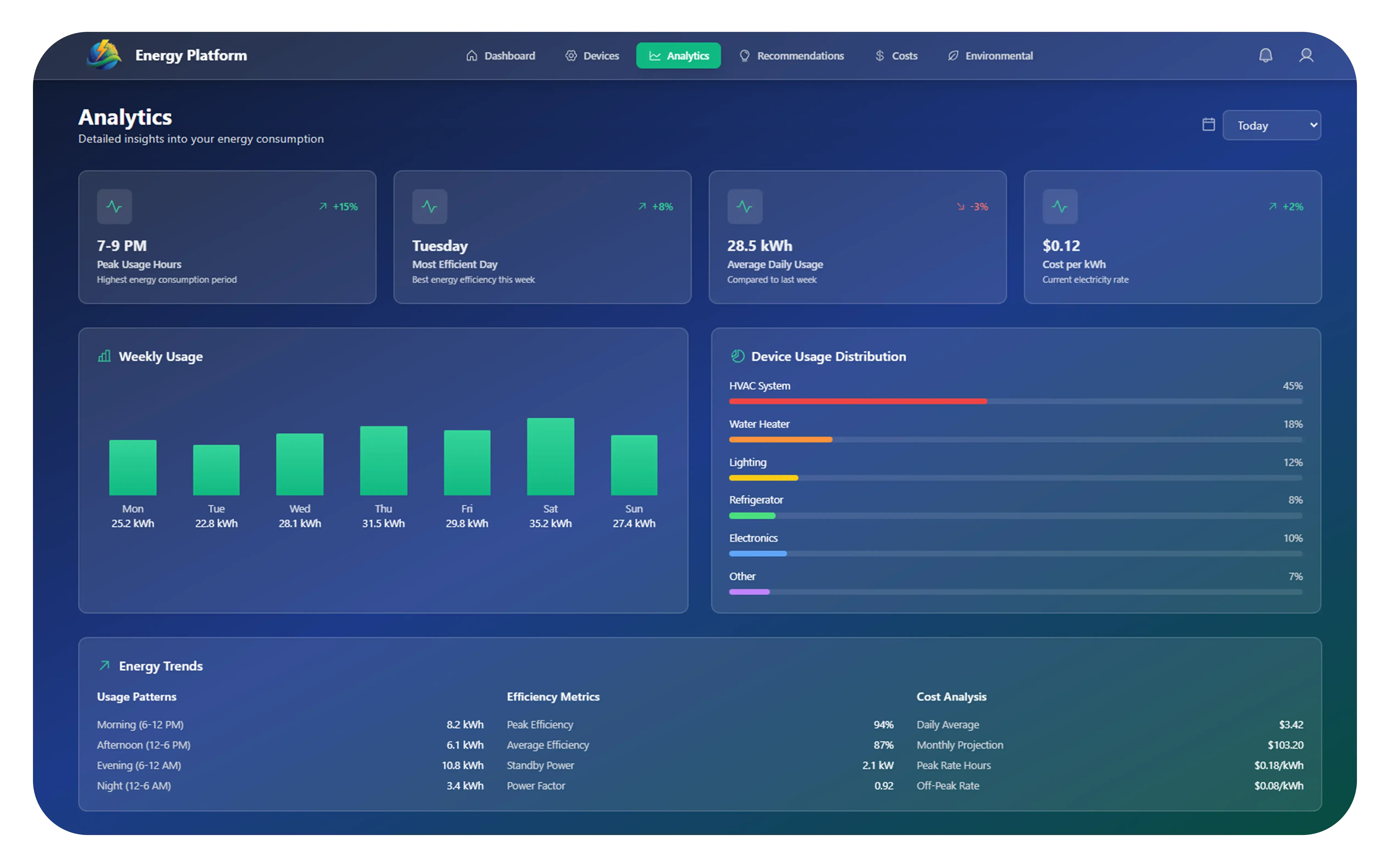Click the Energy Platform title
This screenshot has width=1391, height=868.
(191, 55)
